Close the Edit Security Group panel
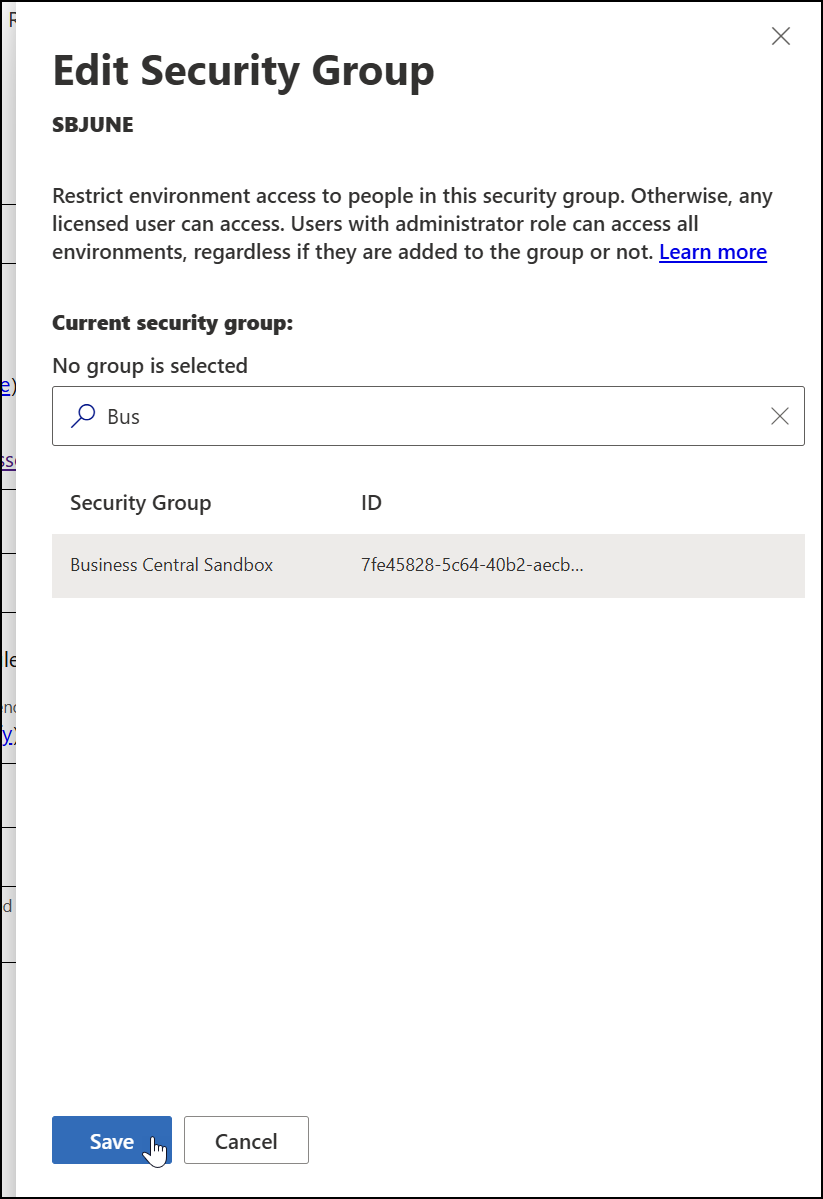This screenshot has height=1199, width=823. (780, 36)
